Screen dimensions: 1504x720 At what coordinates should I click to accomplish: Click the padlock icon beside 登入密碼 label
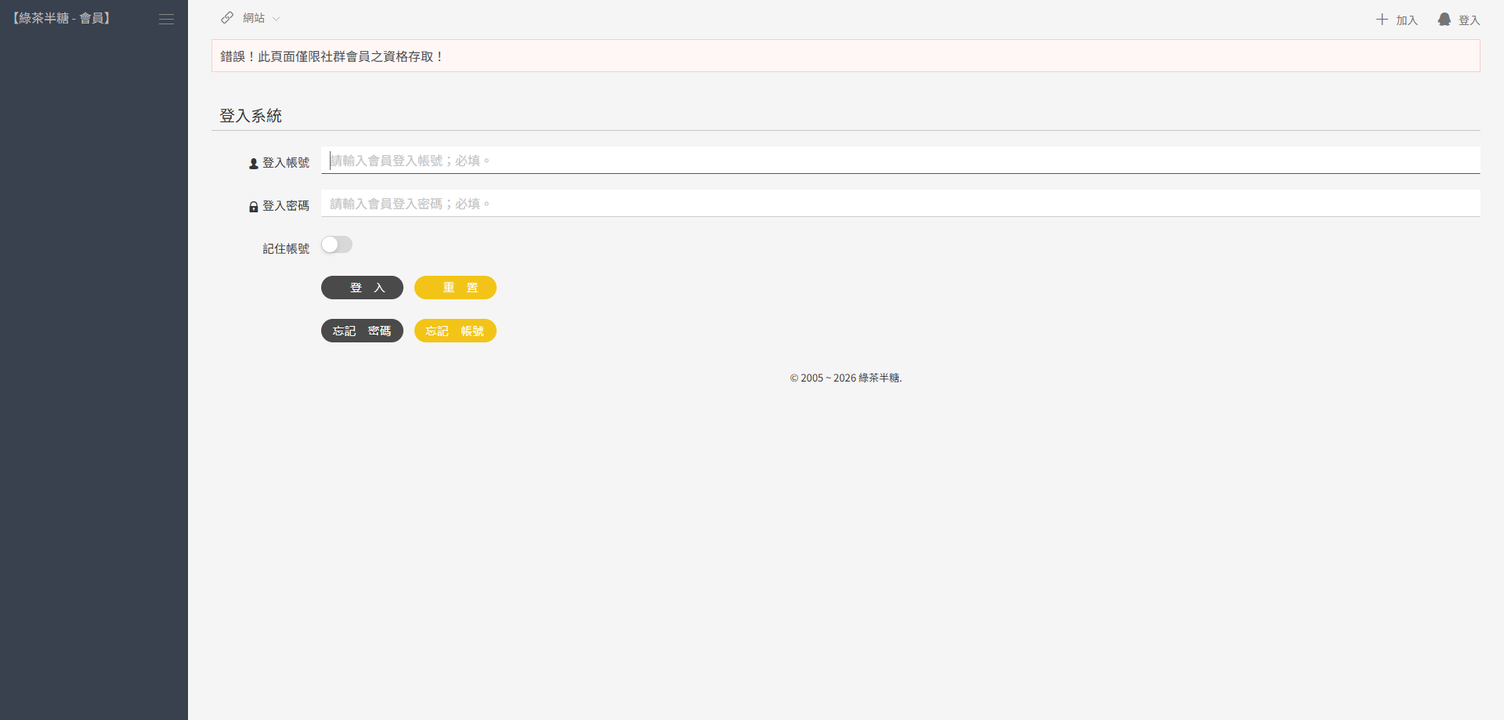point(253,206)
